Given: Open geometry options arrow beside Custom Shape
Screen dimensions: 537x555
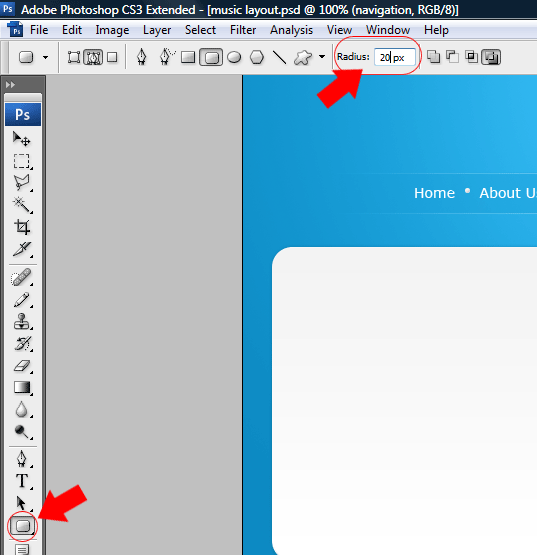Looking at the screenshot, I should pos(322,57).
